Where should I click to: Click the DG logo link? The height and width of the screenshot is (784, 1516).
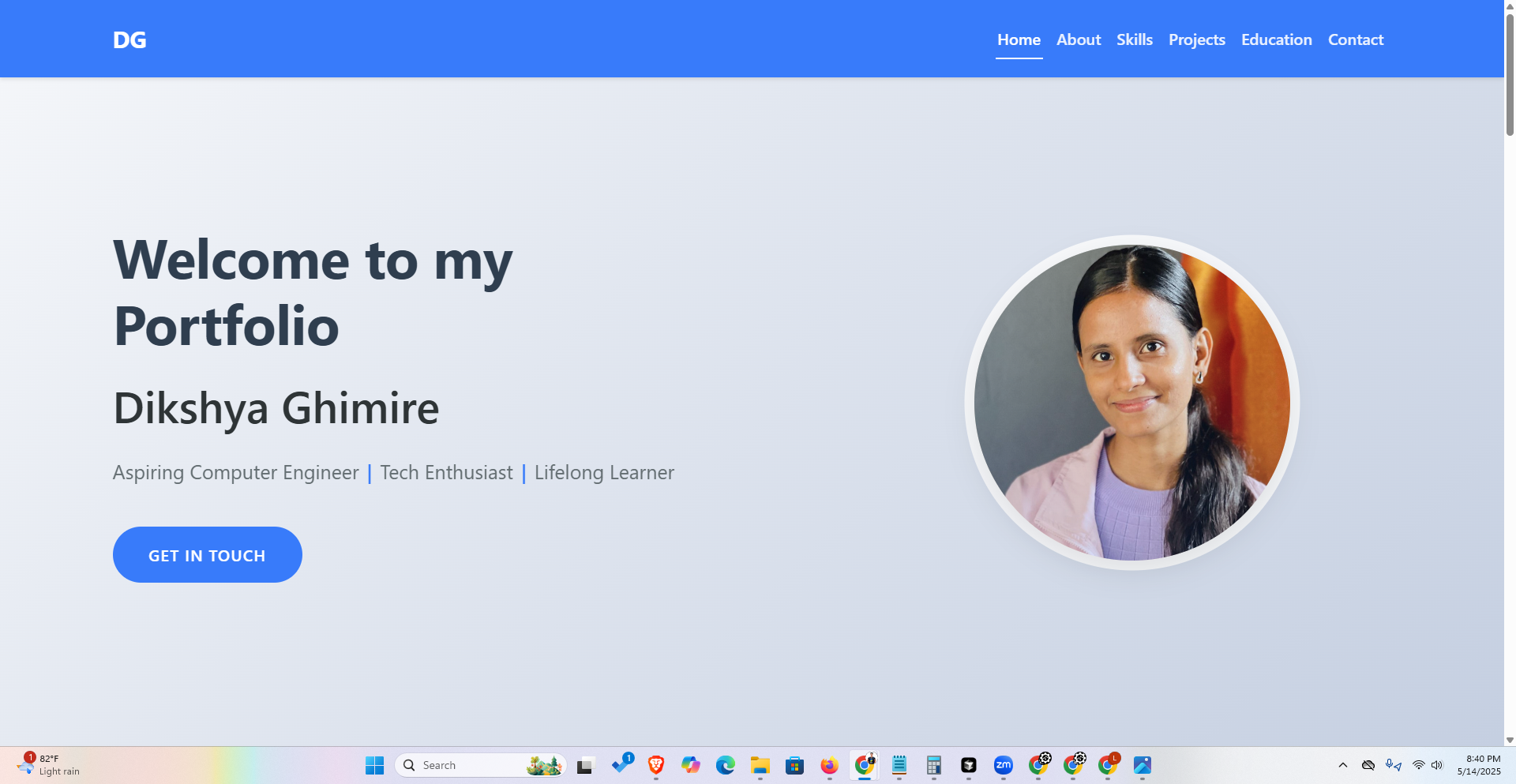pyautogui.click(x=129, y=39)
